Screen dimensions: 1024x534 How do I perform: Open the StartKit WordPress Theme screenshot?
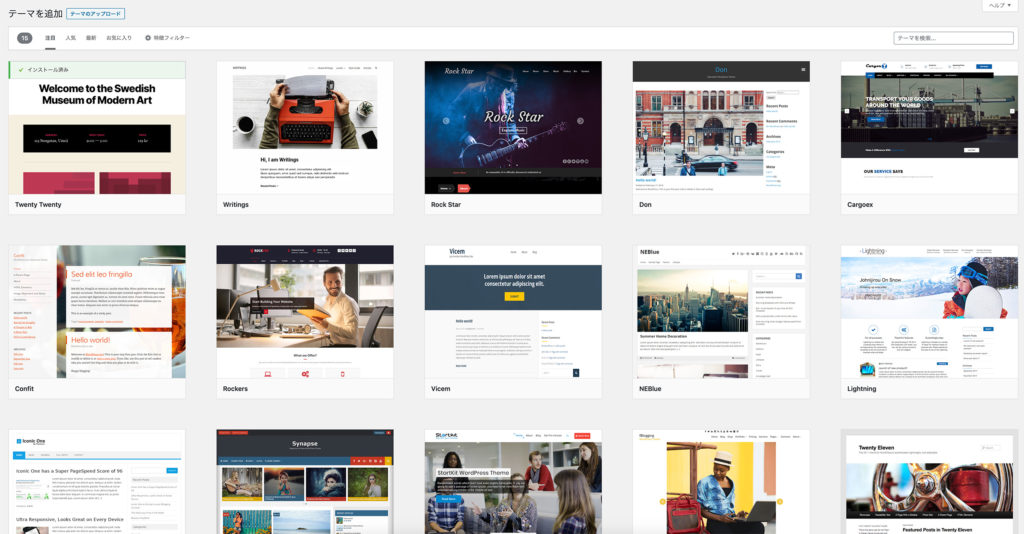click(513, 482)
